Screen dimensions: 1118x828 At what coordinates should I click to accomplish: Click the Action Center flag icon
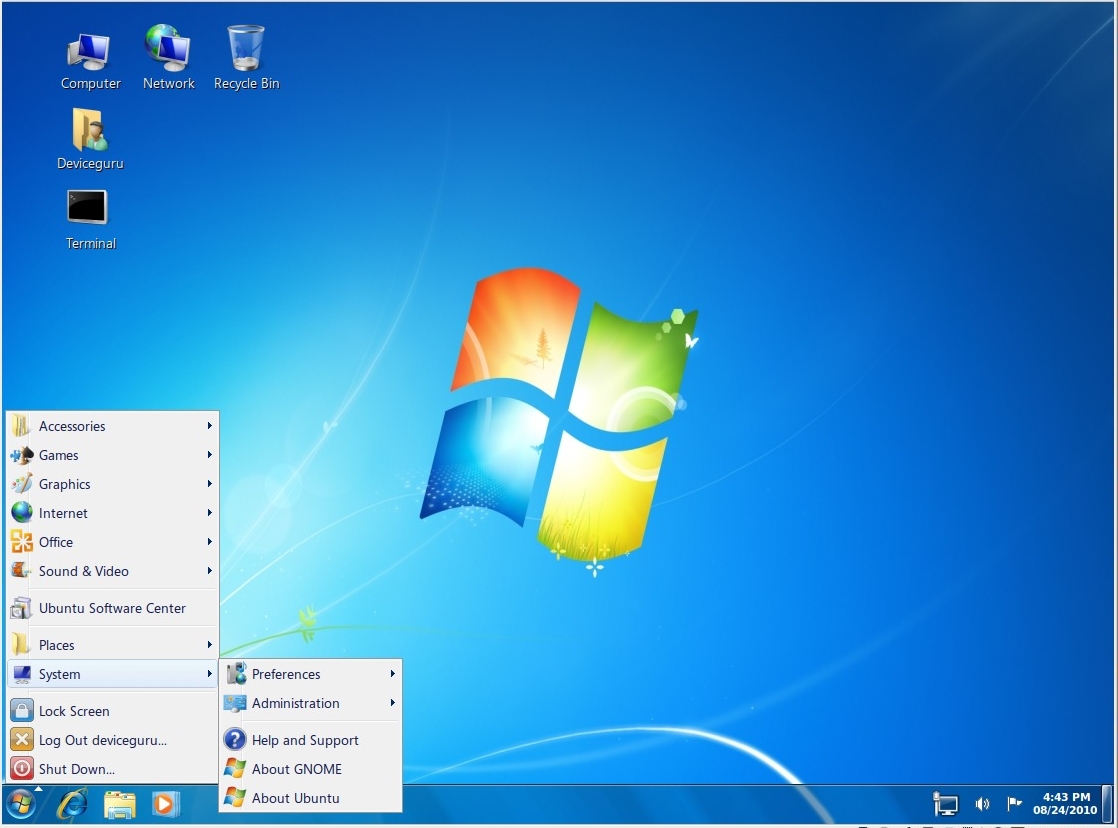[x=1014, y=804]
